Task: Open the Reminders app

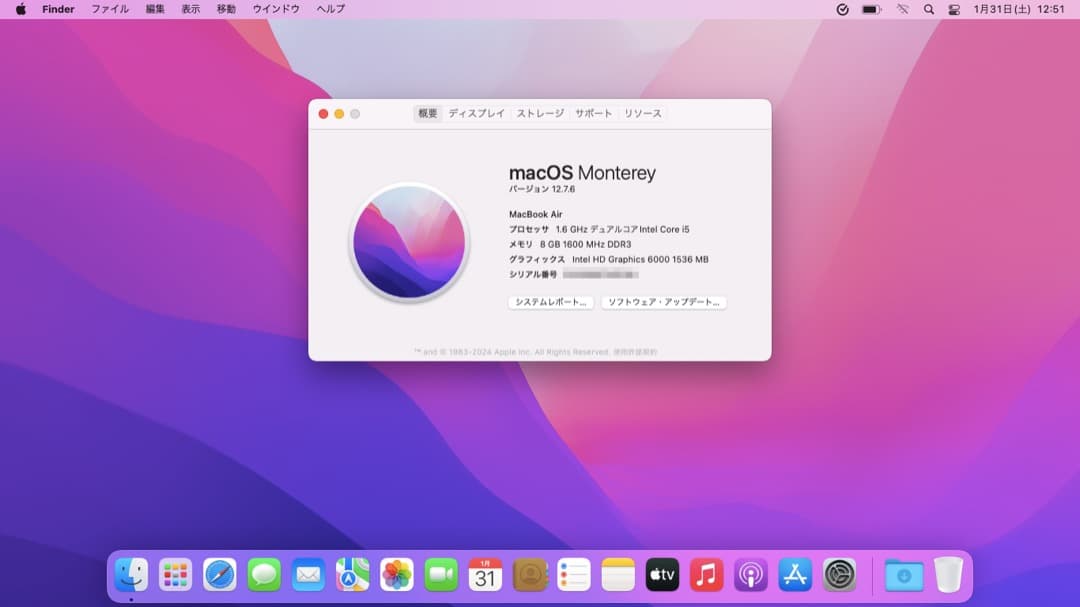Action: click(573, 575)
